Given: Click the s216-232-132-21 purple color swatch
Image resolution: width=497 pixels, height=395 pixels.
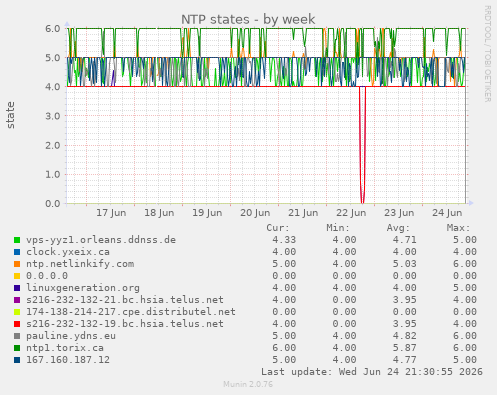Looking at the screenshot, I should (x=17, y=300).
